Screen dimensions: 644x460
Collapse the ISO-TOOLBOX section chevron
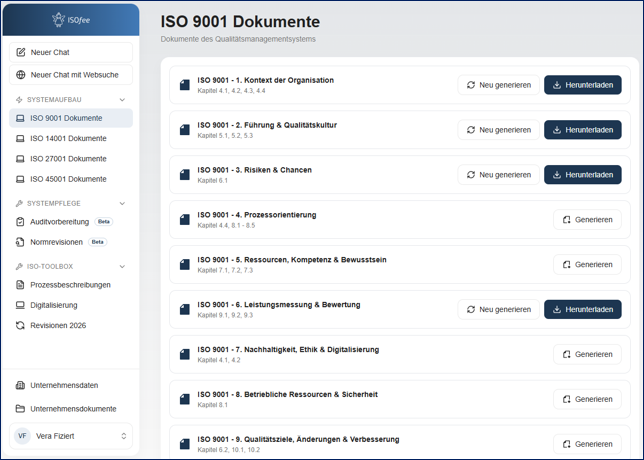pyautogui.click(x=122, y=266)
